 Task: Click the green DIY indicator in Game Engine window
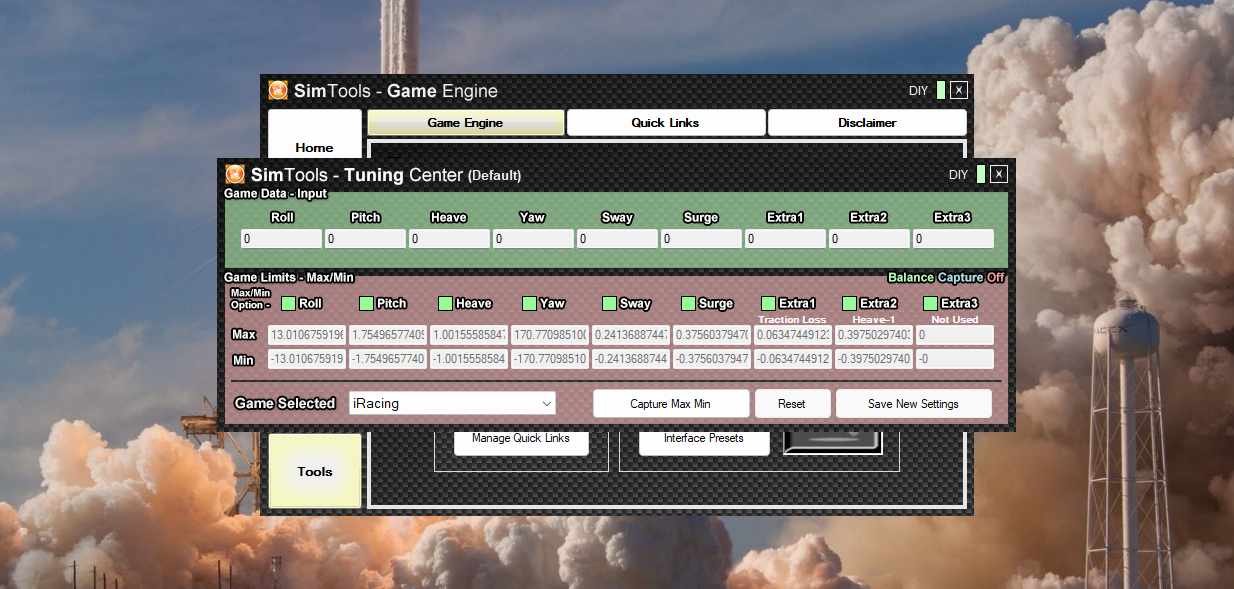[x=941, y=90]
